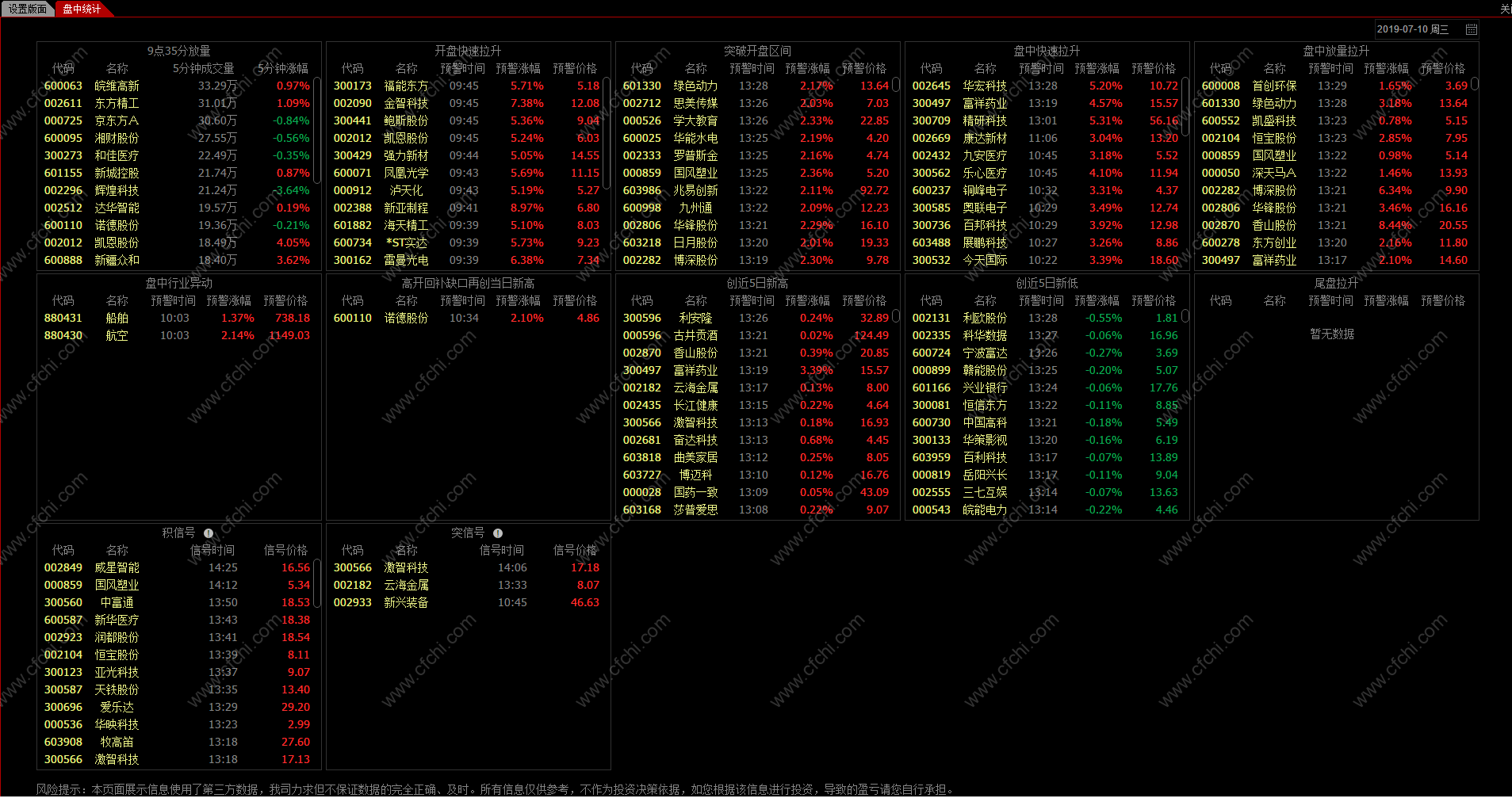This screenshot has height=798, width=1512.
Task: Click the 开盘快速拉升 panel scrollbar thumb
Action: pos(607,133)
